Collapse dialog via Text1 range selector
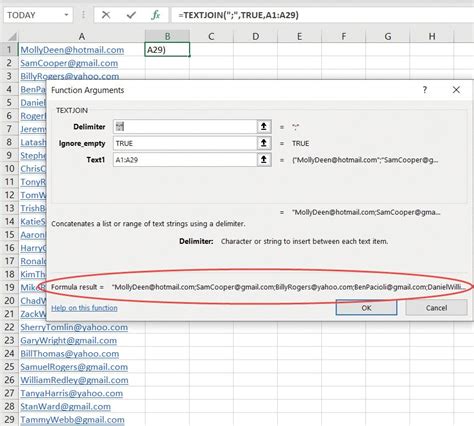474x426 pixels. coord(264,160)
